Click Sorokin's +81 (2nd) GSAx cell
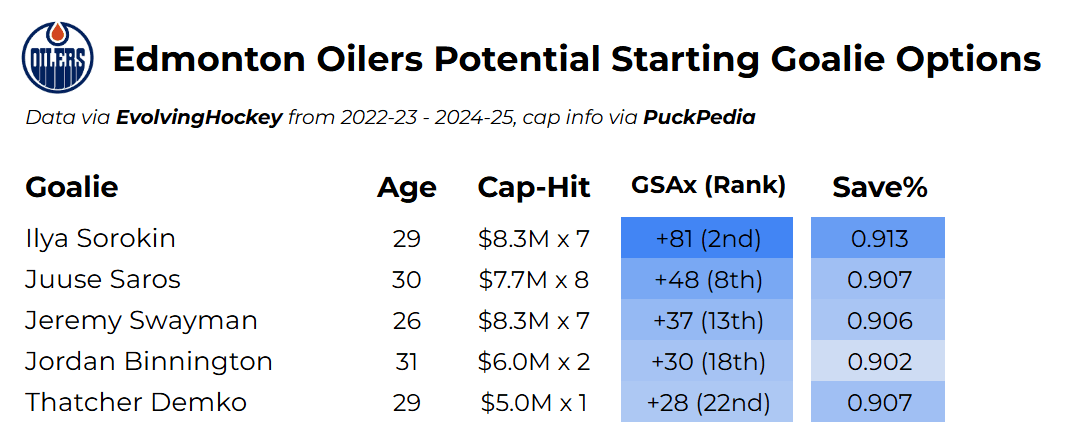Image resolution: width=1072 pixels, height=439 pixels. 707,239
